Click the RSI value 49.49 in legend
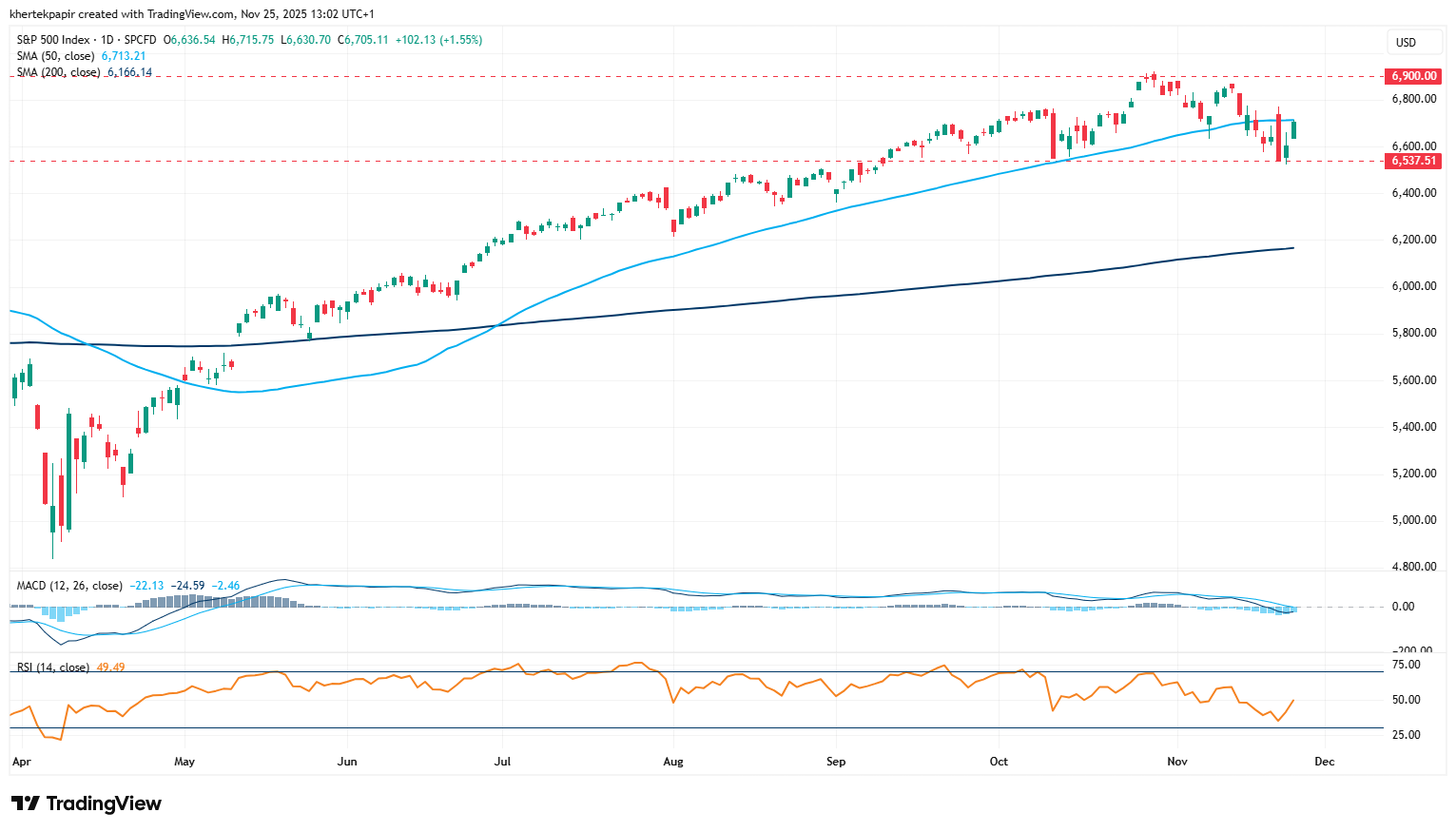Screen dimensions: 1456x832 click(x=110, y=668)
